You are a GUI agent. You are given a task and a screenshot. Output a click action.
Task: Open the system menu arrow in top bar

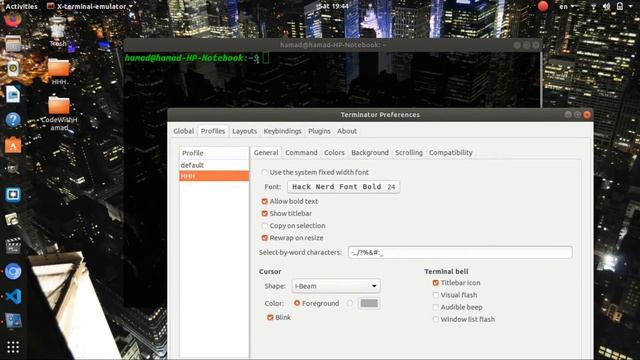coord(632,6)
